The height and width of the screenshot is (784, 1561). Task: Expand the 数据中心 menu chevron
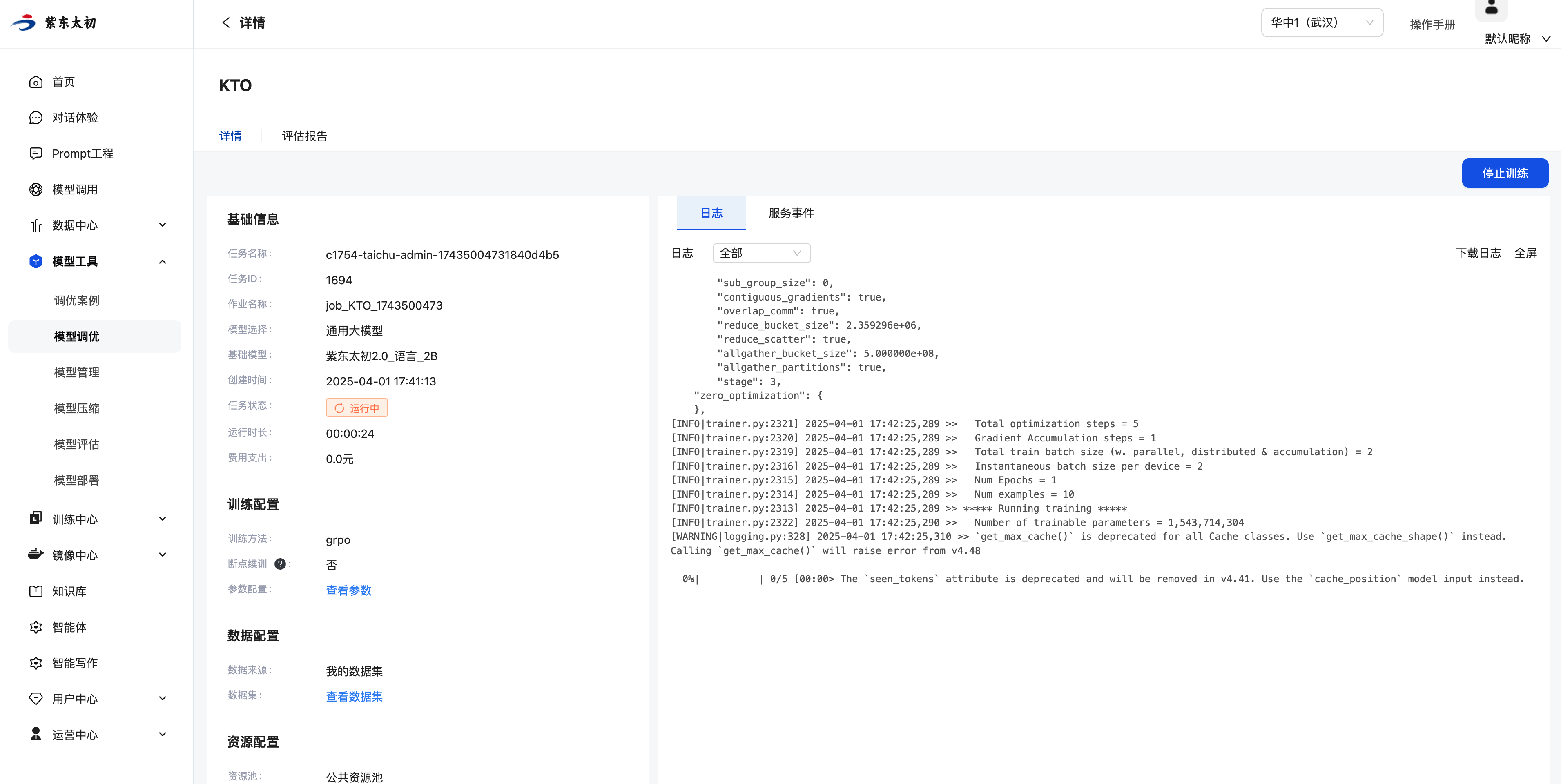point(163,225)
